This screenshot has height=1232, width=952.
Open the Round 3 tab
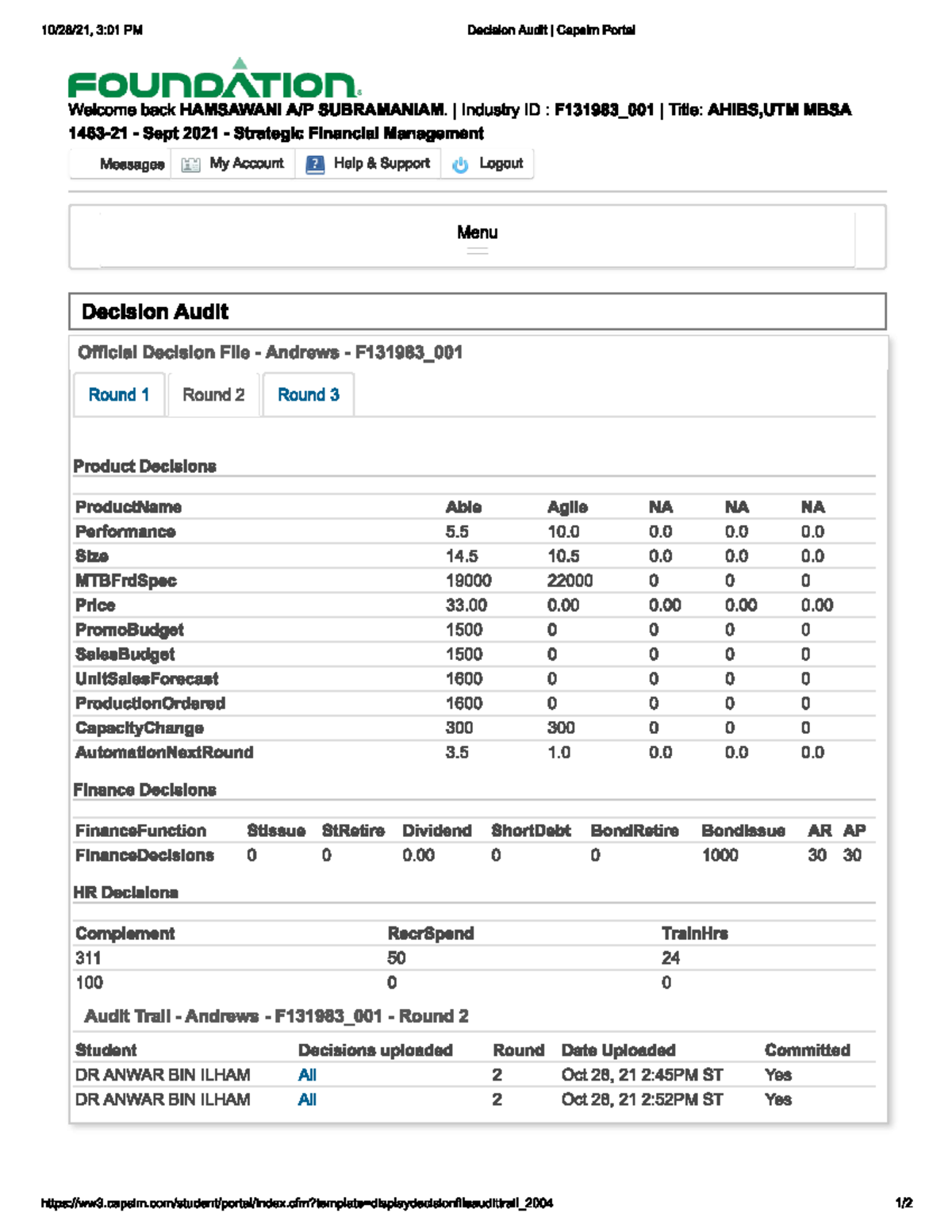(x=308, y=394)
